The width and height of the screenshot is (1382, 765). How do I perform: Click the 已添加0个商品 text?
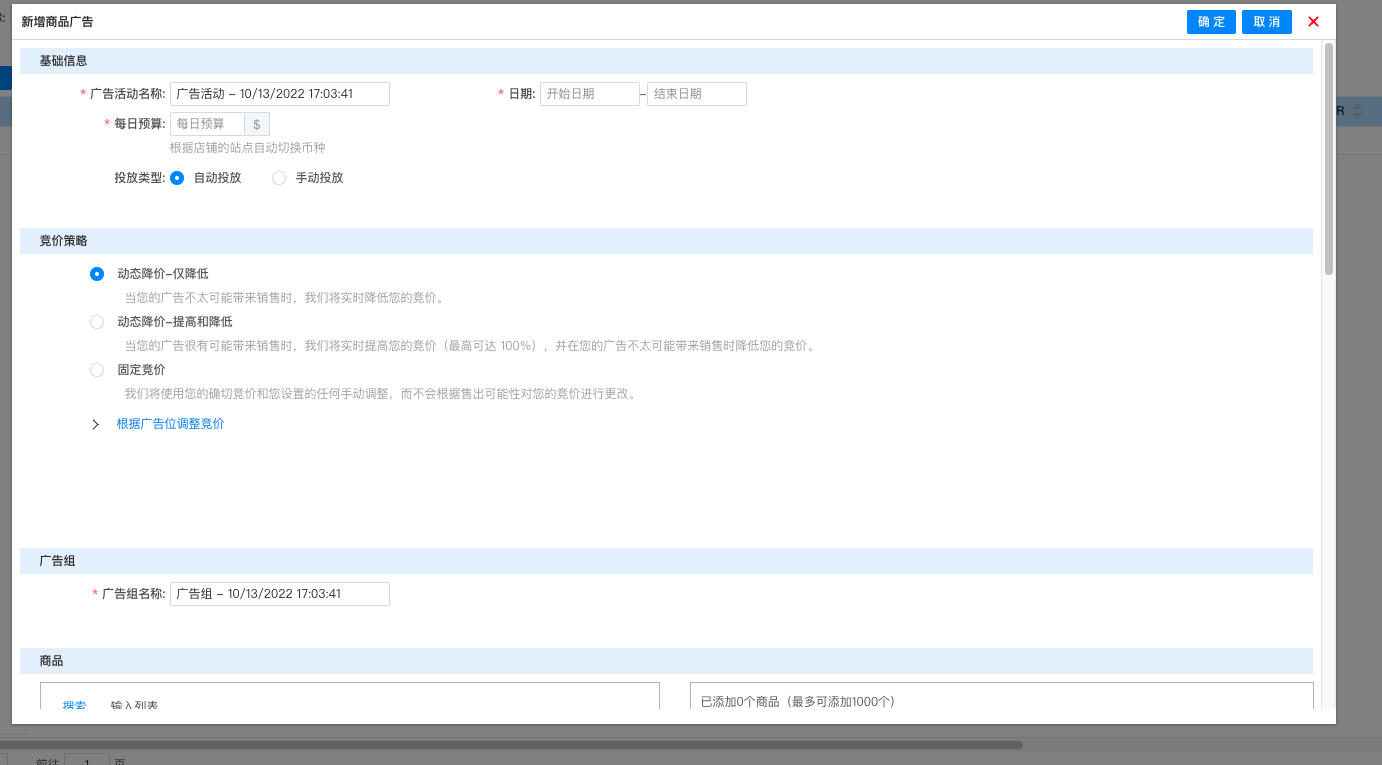798,701
